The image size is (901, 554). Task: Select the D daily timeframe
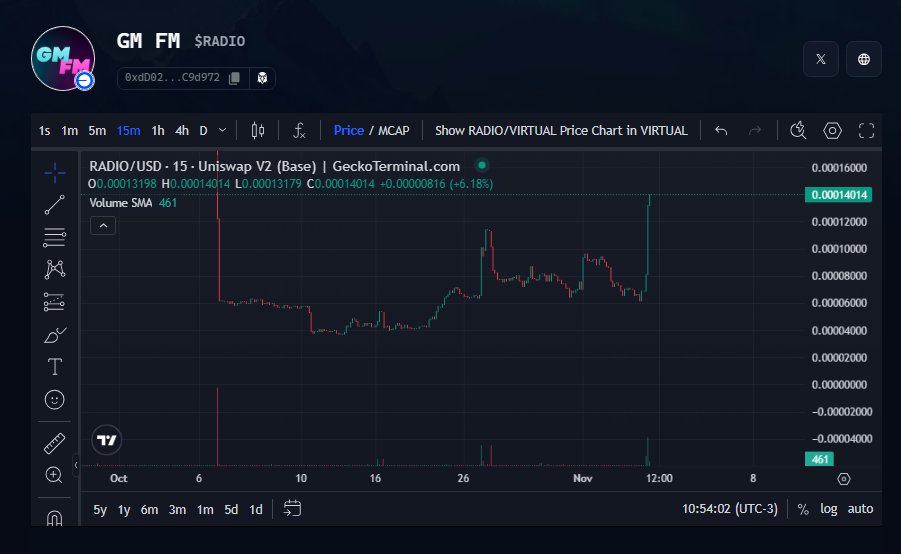pos(203,131)
